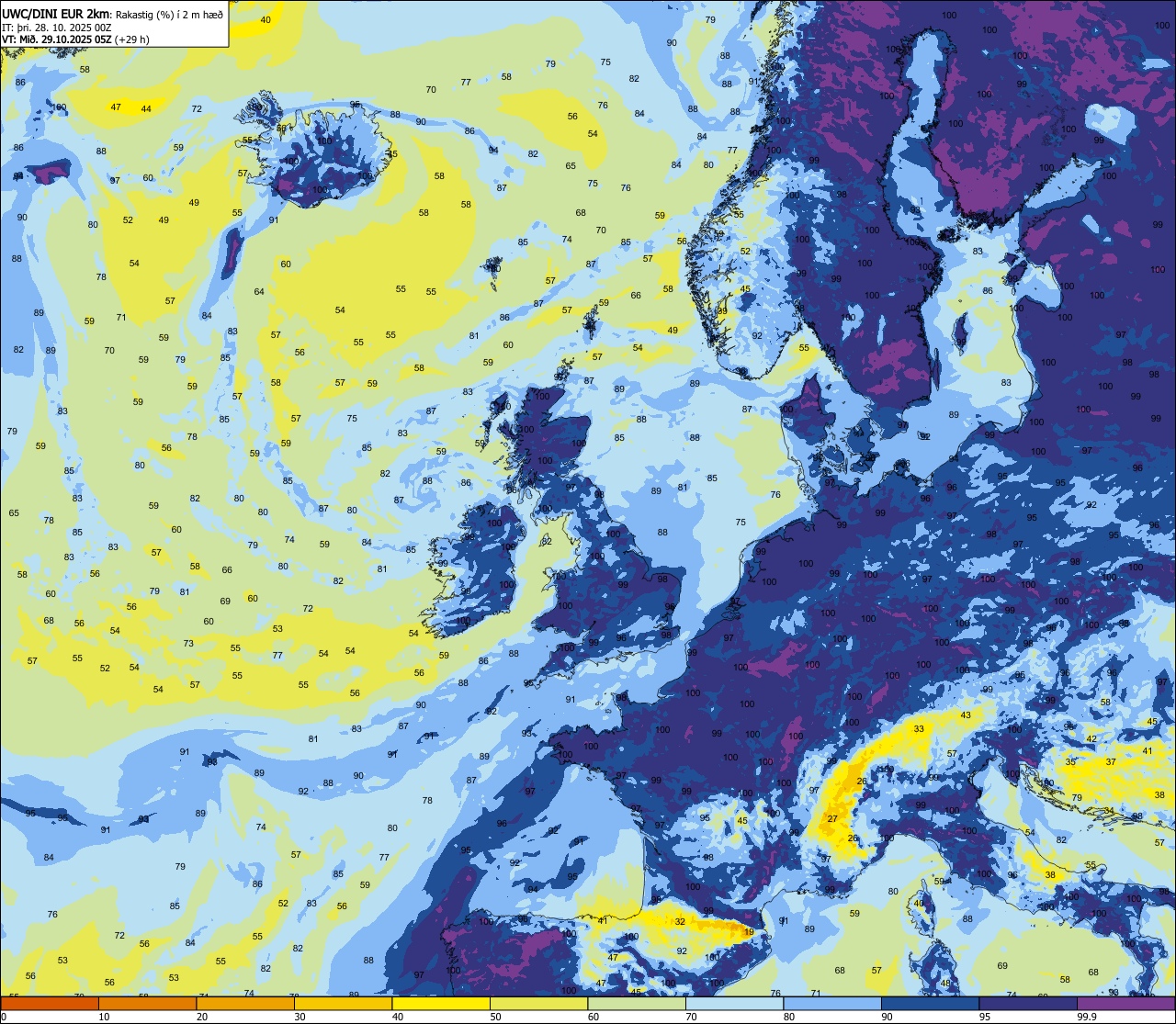Click the humidity value 43 on the map
Viewport: 1176px width, 1024px height.
coord(966,715)
